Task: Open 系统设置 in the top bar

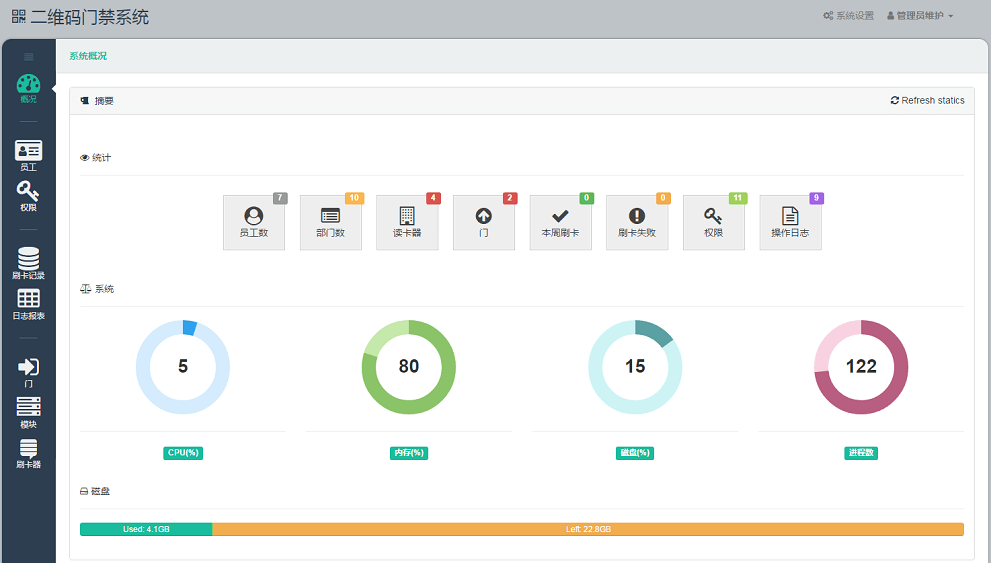Action: [x=848, y=16]
